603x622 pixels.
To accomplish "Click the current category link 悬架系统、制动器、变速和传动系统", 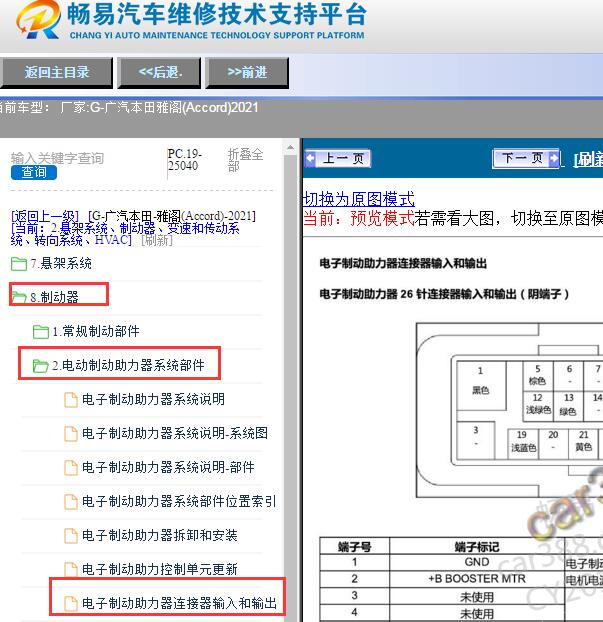I will 125,234.
